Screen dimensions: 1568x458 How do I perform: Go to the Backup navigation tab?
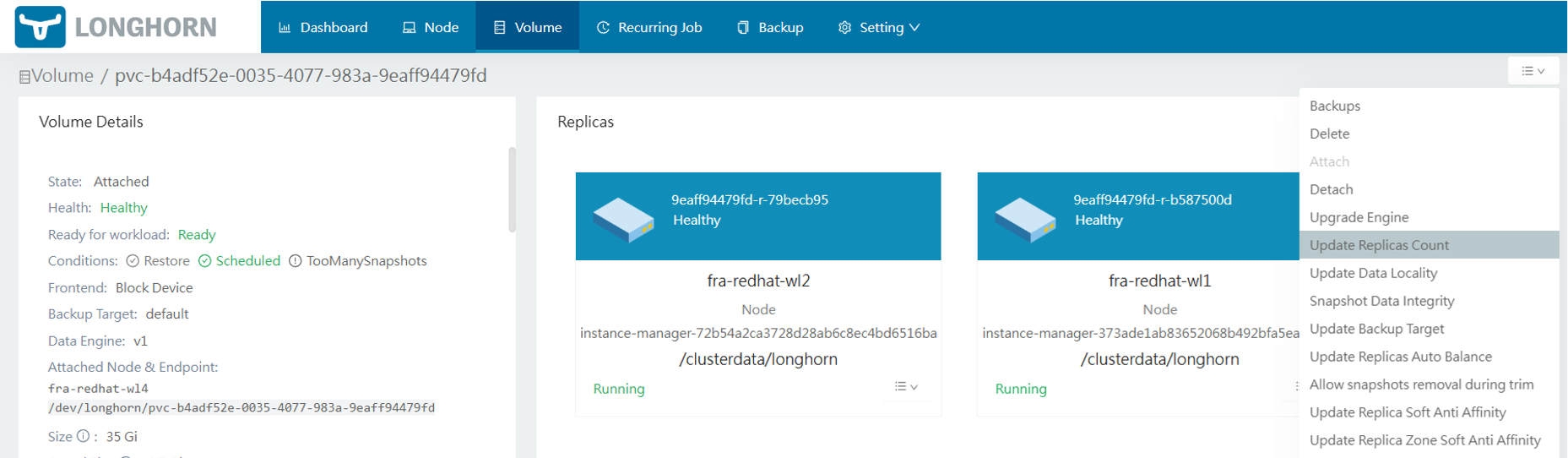770,27
